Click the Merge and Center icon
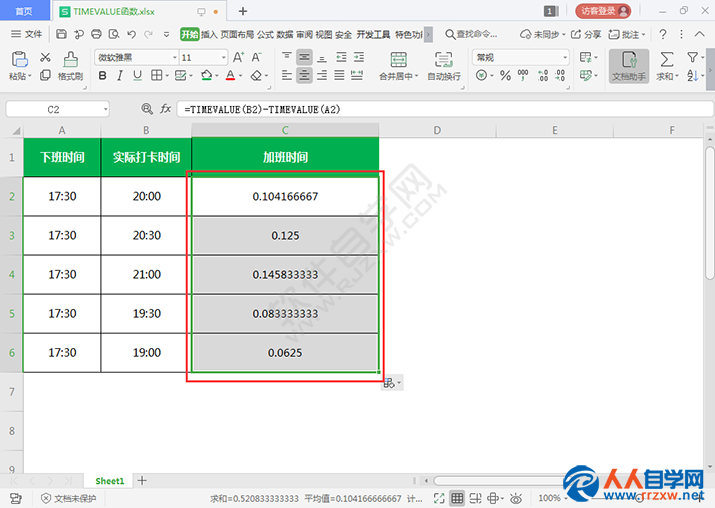The image size is (715, 508). click(399, 60)
